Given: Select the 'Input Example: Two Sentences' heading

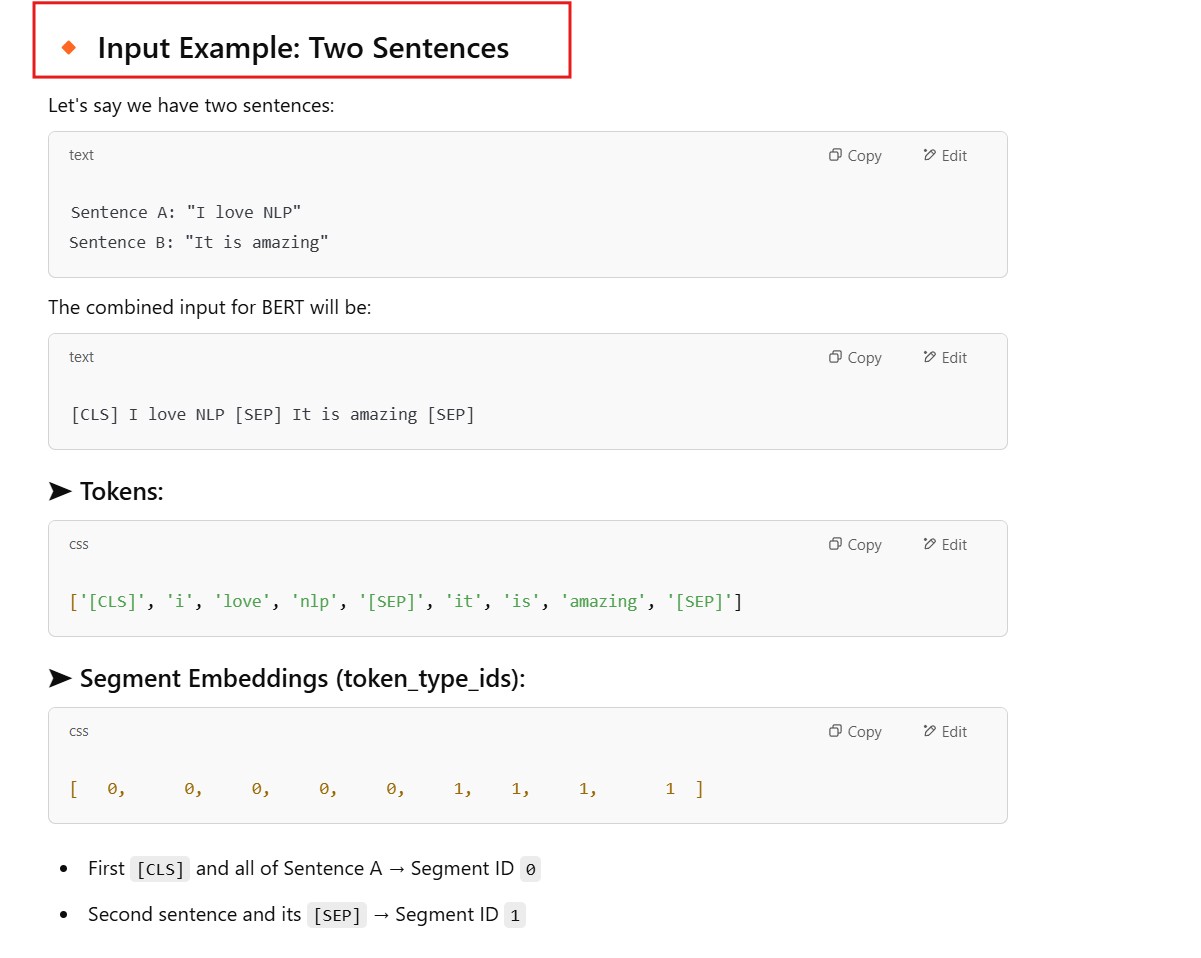Looking at the screenshot, I should 303,48.
